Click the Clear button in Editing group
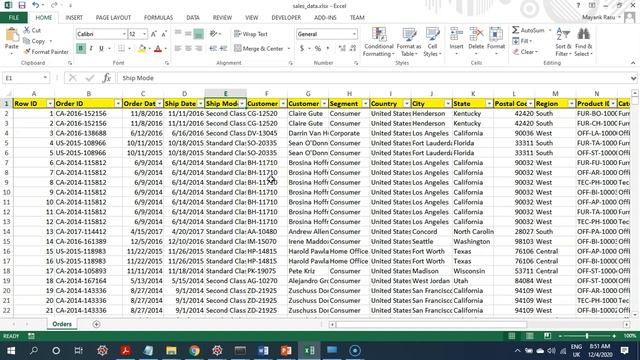640x360 pixels. [x=524, y=52]
